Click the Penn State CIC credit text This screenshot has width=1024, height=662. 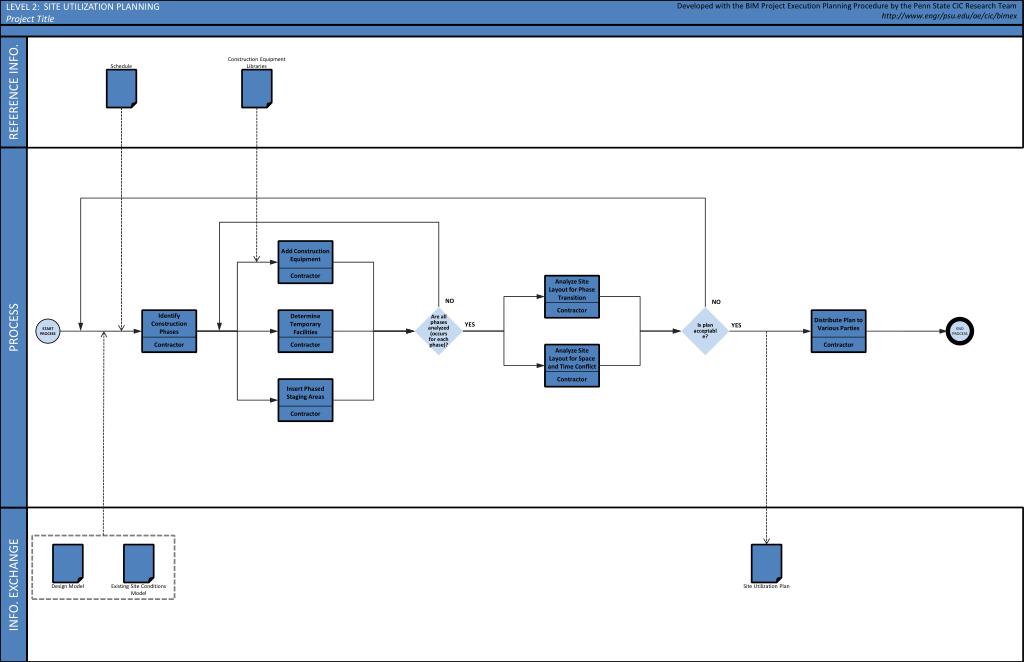(x=846, y=6)
